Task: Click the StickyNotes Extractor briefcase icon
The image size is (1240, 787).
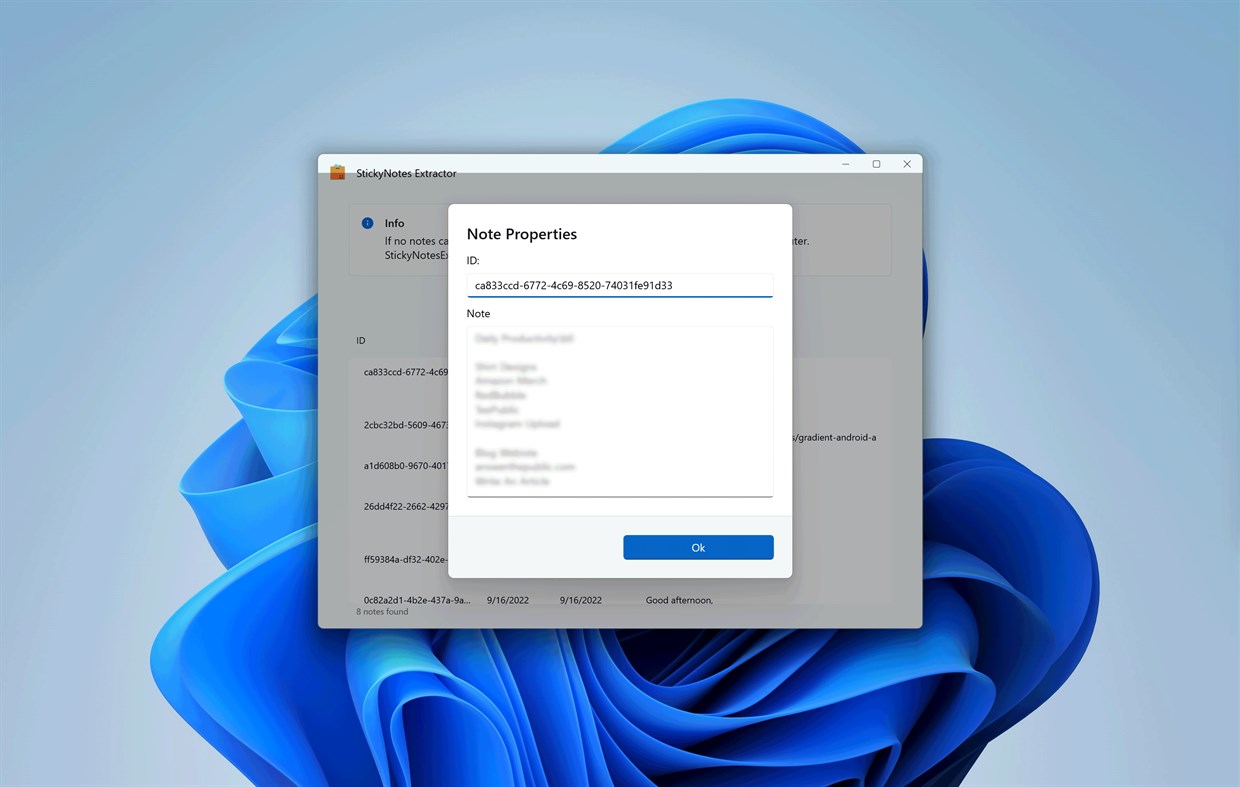Action: coord(338,172)
